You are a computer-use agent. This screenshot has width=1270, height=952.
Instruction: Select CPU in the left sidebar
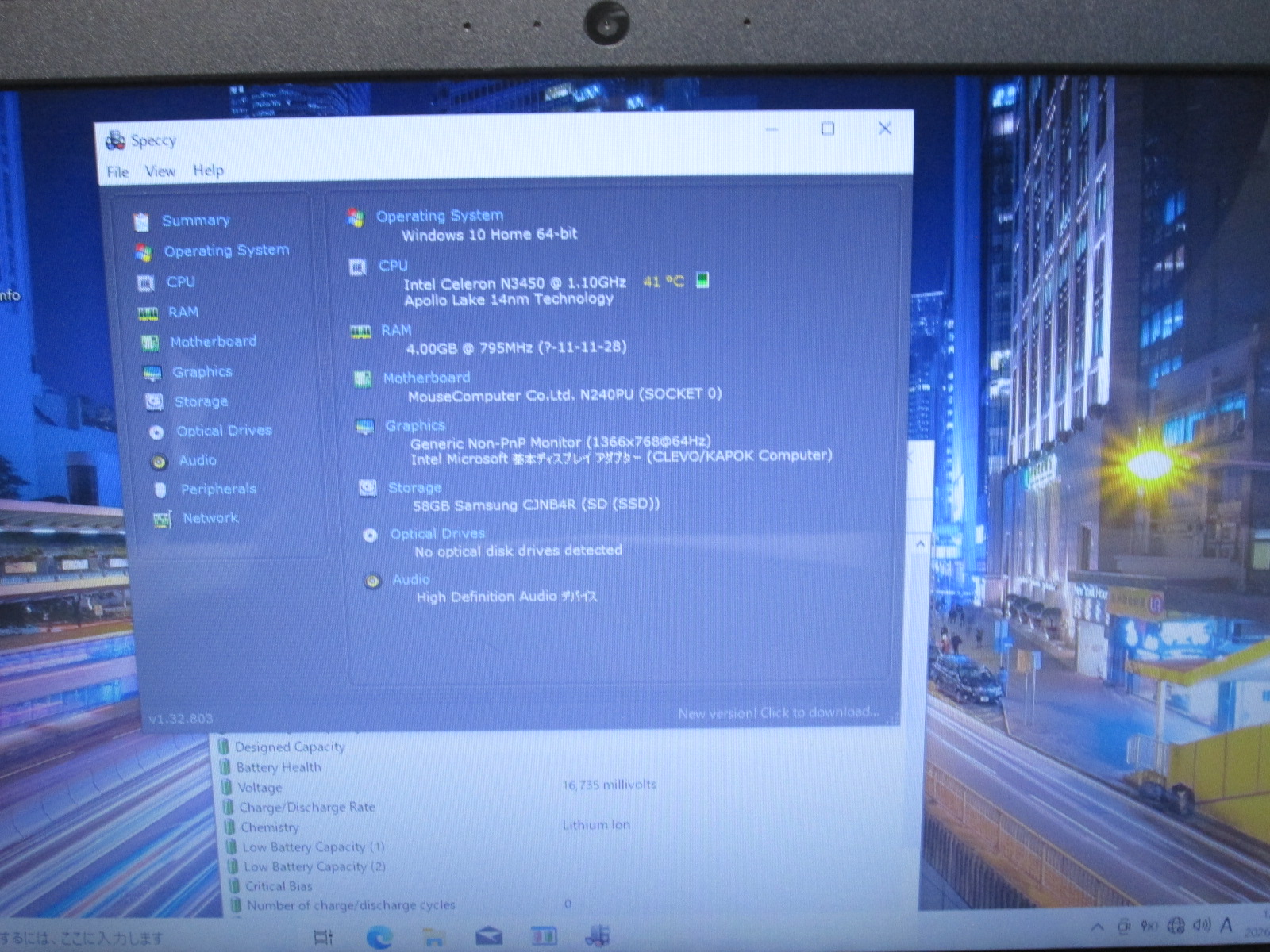[180, 282]
